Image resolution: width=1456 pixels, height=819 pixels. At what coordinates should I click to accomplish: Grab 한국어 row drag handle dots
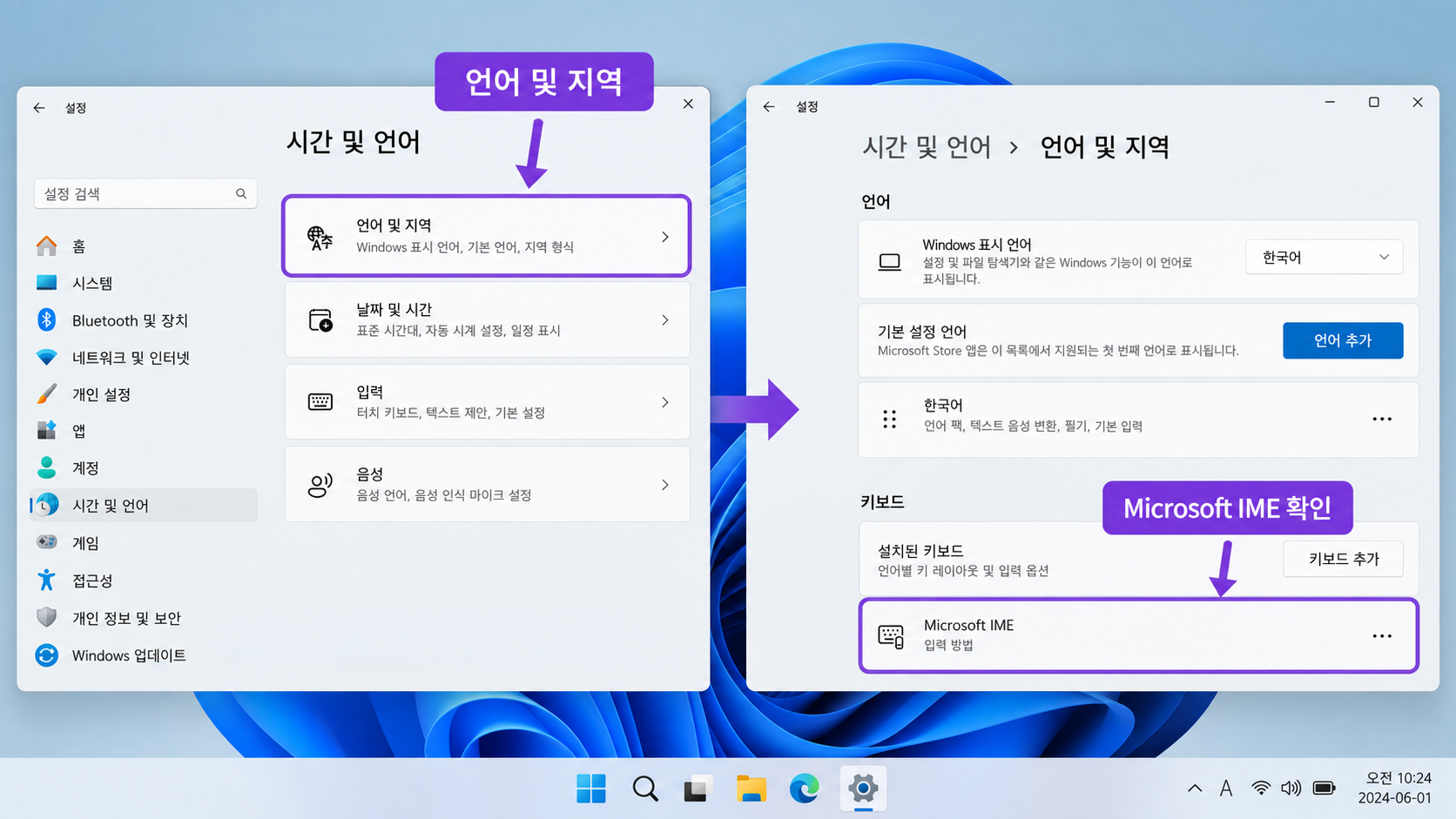click(x=889, y=420)
